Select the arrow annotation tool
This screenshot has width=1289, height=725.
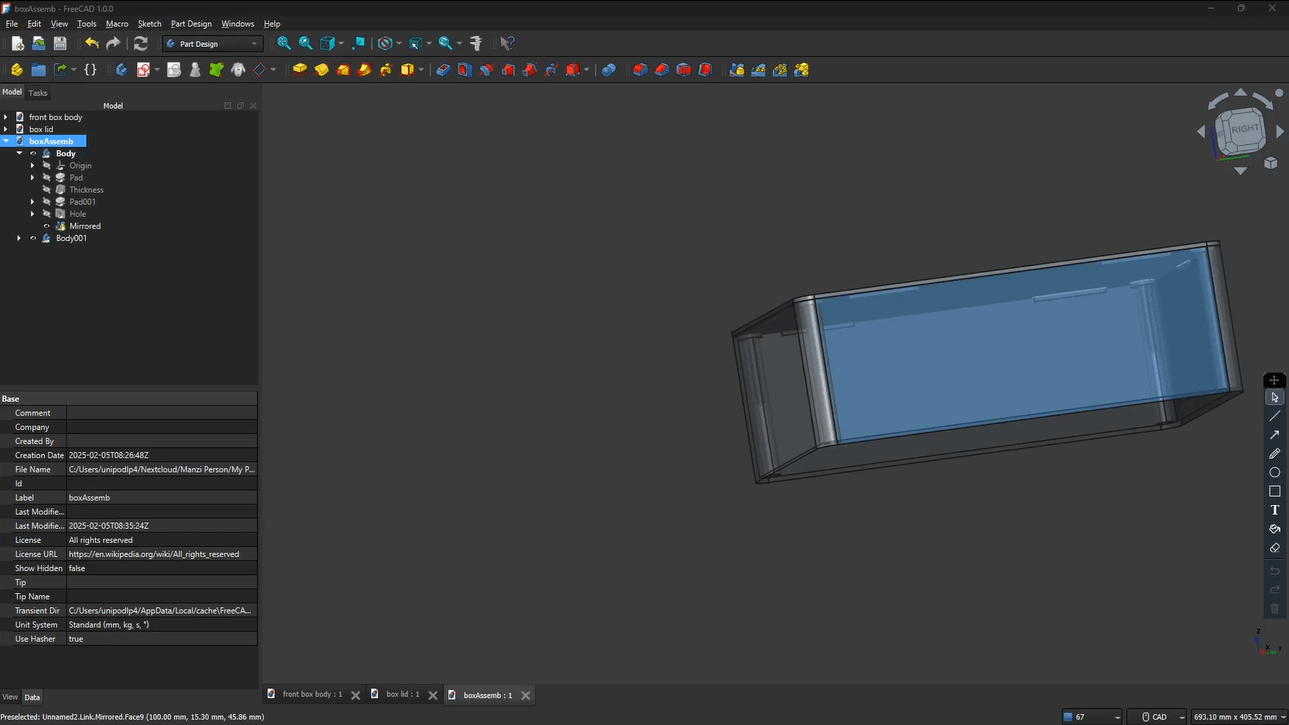(1274, 435)
